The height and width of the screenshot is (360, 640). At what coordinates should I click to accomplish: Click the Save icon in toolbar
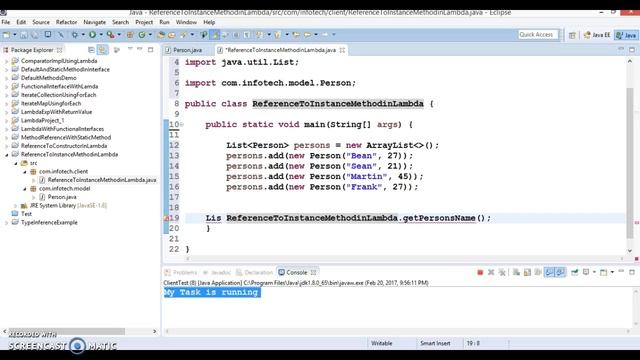(24, 35)
